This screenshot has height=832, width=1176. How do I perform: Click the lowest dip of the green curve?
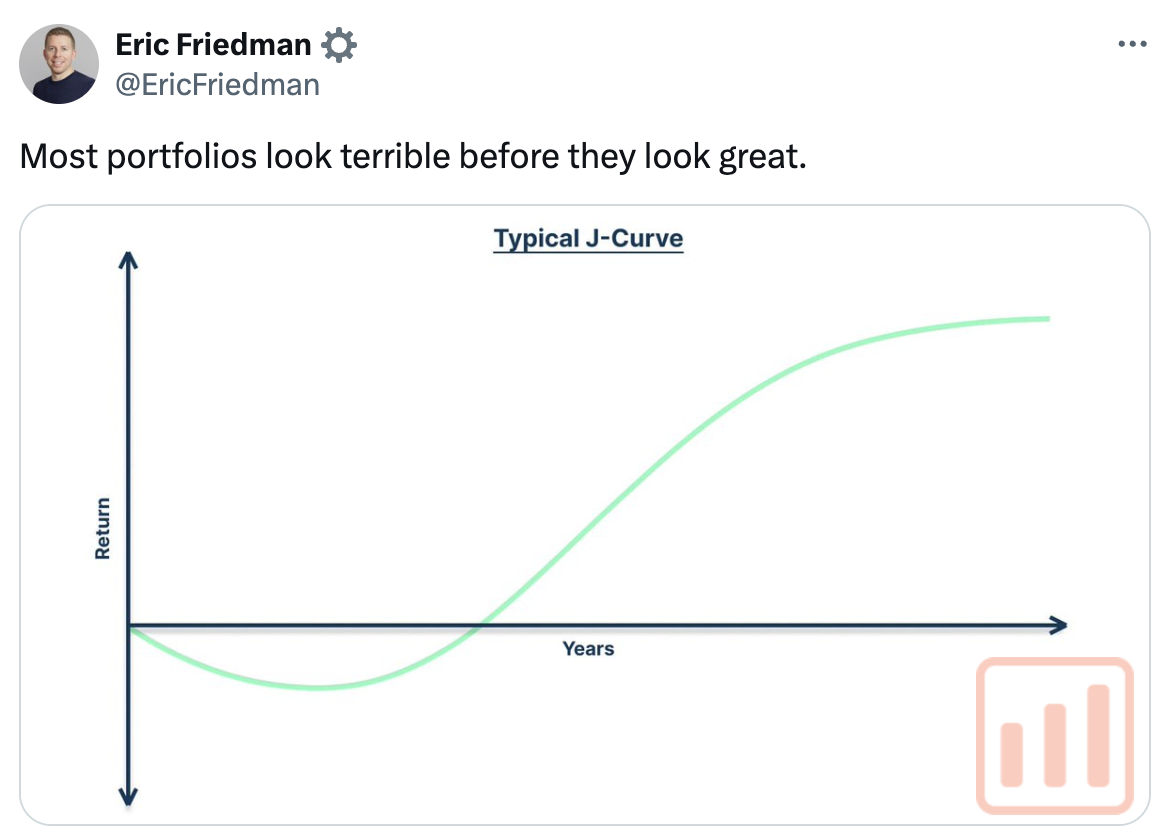318,687
